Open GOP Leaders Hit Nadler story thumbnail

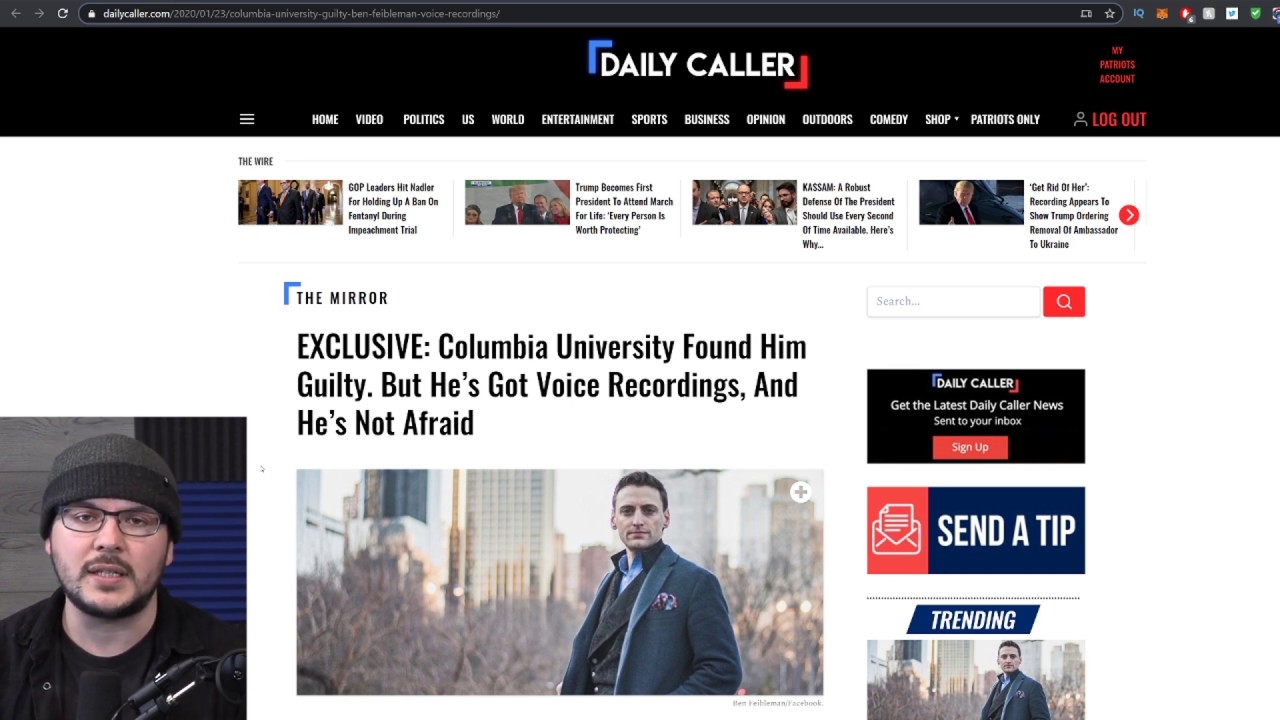click(x=290, y=202)
